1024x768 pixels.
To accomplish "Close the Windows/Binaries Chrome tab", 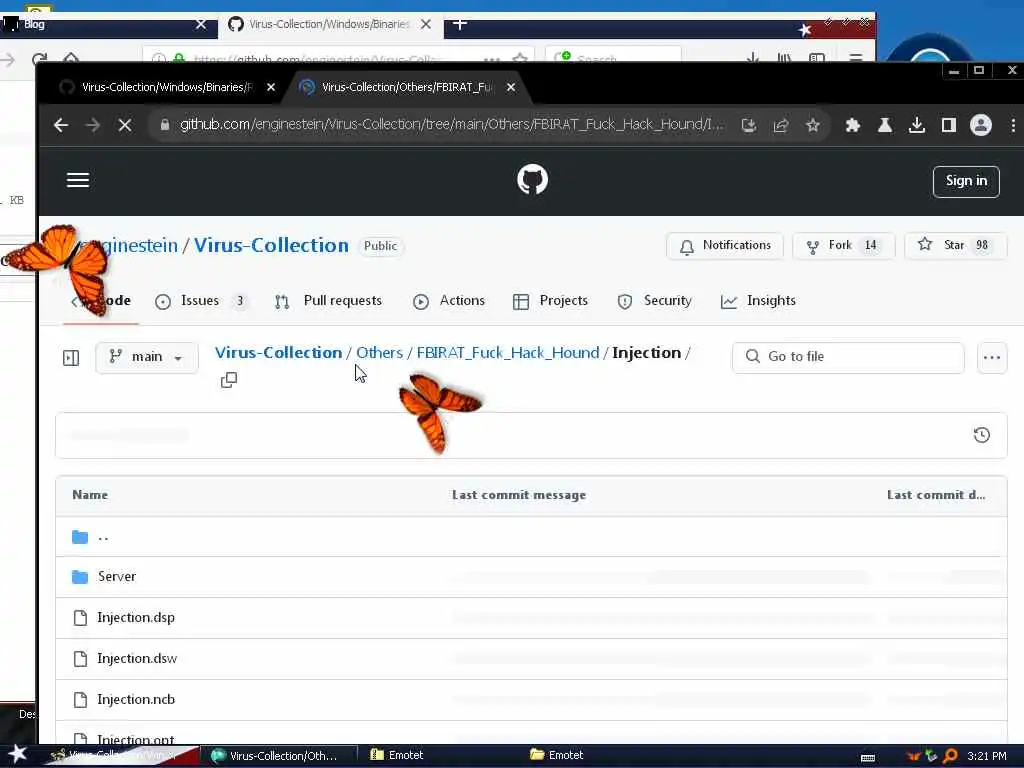I will click(271, 87).
